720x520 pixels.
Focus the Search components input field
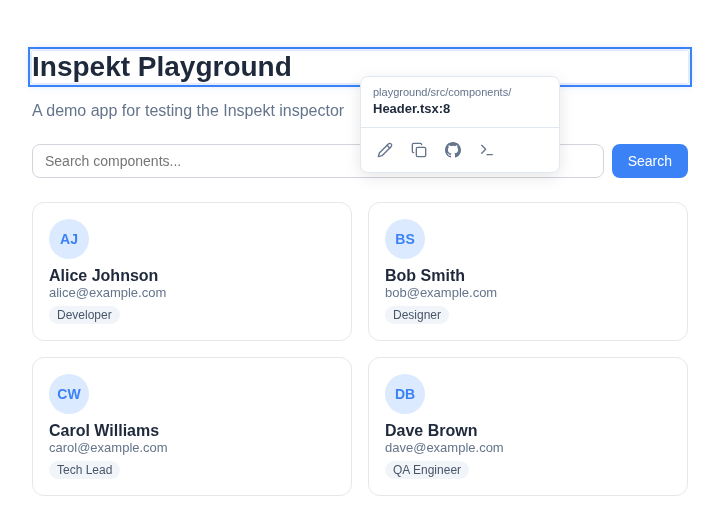pyautogui.click(x=318, y=161)
